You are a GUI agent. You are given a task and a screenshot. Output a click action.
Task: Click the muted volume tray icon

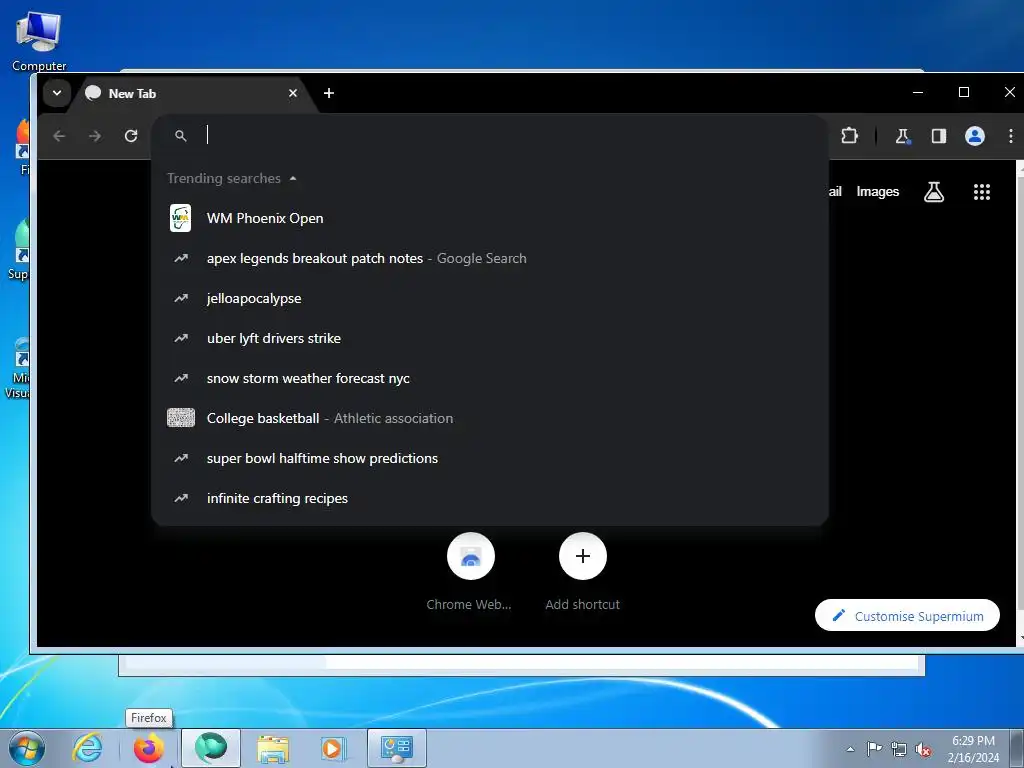[923, 750]
